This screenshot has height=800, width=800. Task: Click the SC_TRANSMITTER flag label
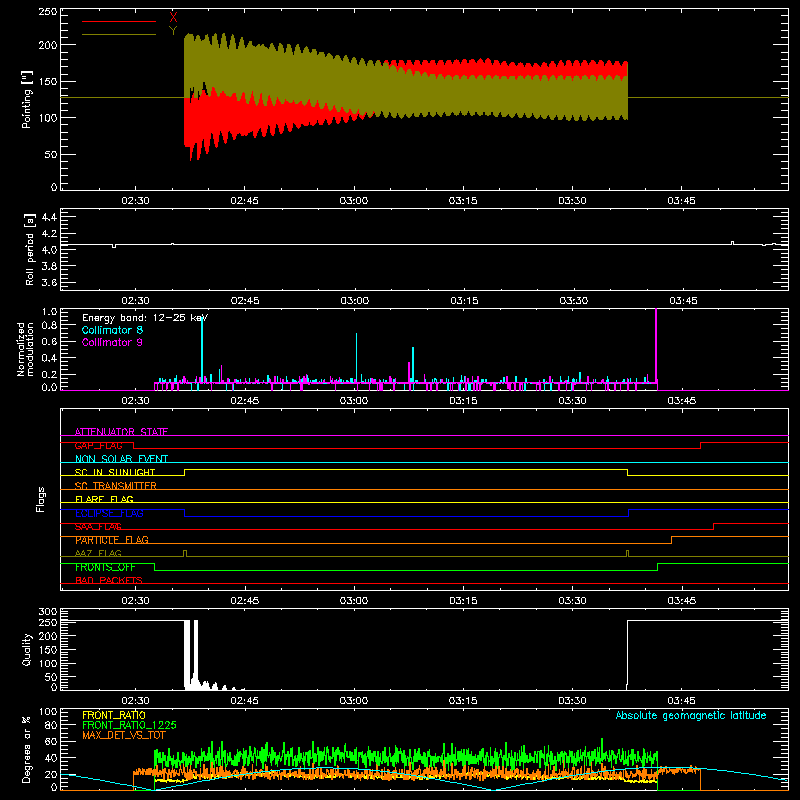pos(116,486)
